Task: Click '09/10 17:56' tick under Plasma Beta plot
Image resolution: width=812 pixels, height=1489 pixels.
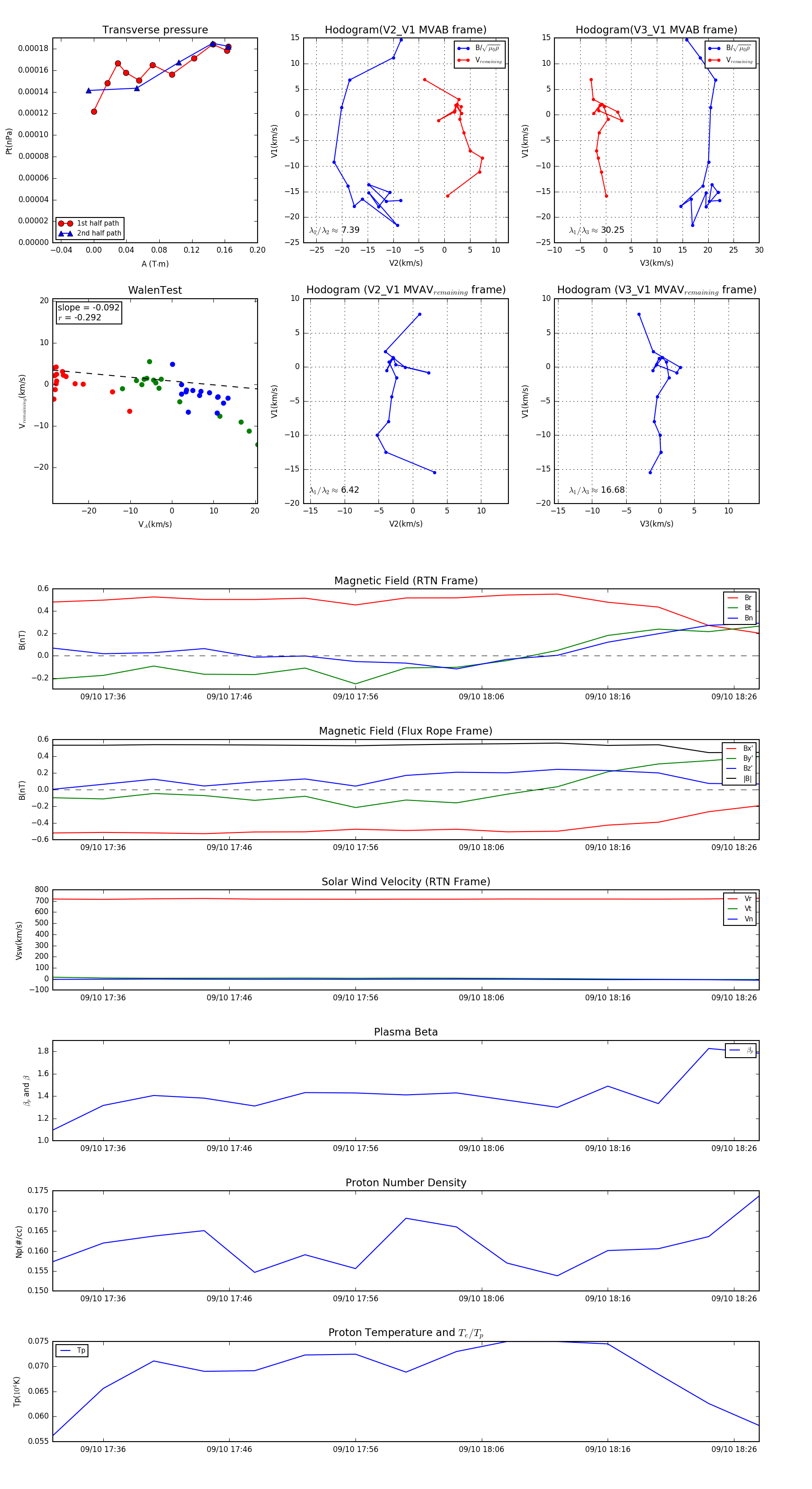Action: coord(355,1148)
